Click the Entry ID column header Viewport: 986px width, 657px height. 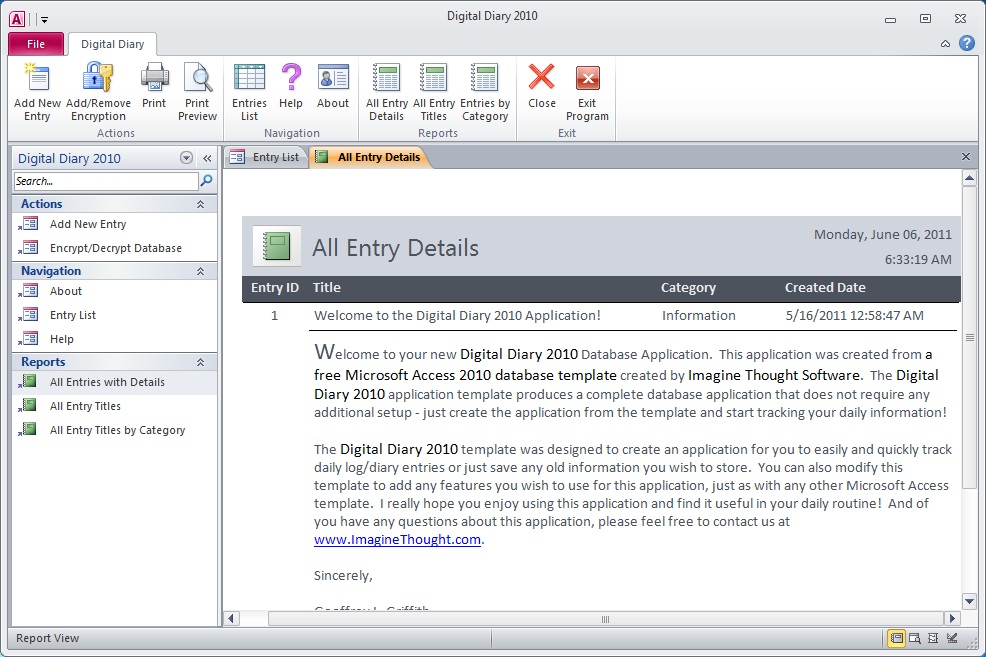[275, 288]
